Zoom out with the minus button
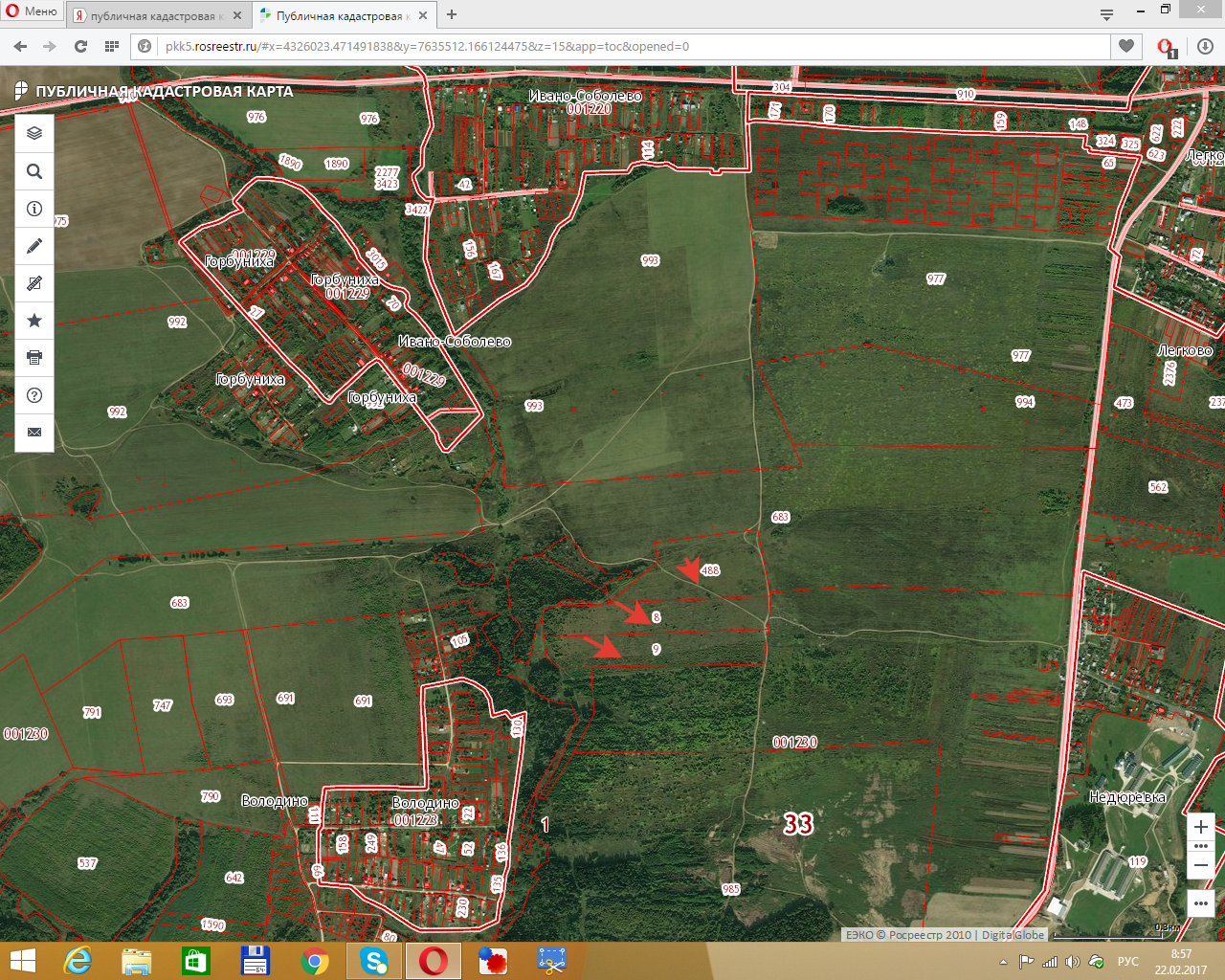This screenshot has width=1225, height=980. point(1201,865)
